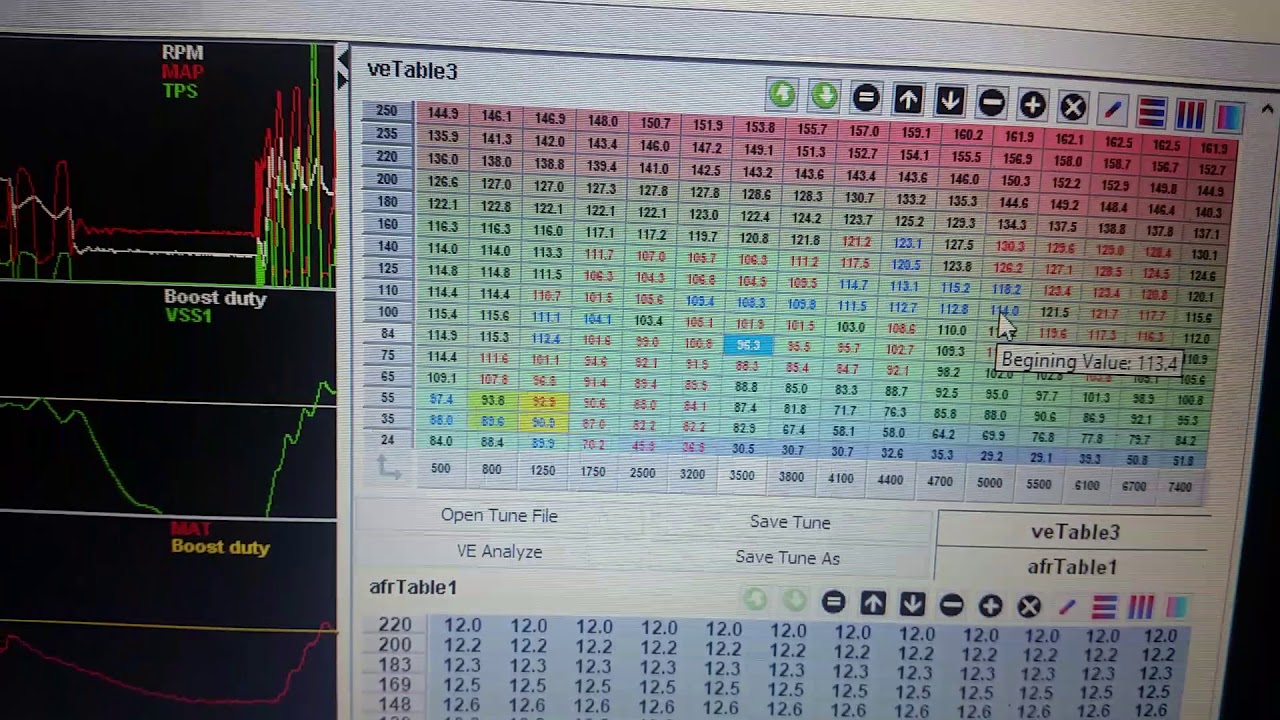1280x720 pixels.
Task: Collapse veTable3 panel with top-right chevron
Action: click(x=1267, y=108)
